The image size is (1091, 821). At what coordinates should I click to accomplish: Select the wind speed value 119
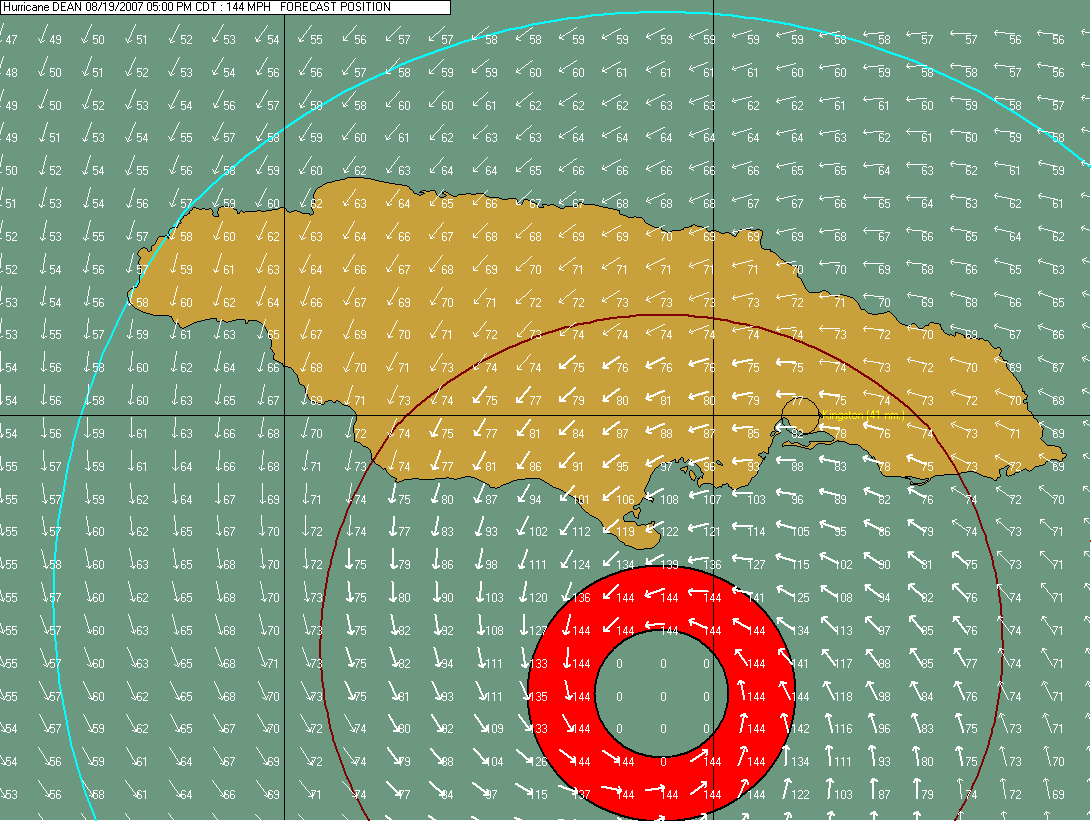pos(625,532)
